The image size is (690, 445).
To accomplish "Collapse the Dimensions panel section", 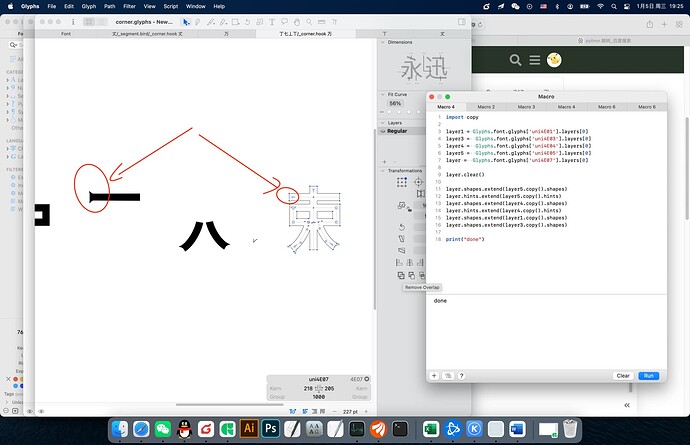I will click(382, 42).
